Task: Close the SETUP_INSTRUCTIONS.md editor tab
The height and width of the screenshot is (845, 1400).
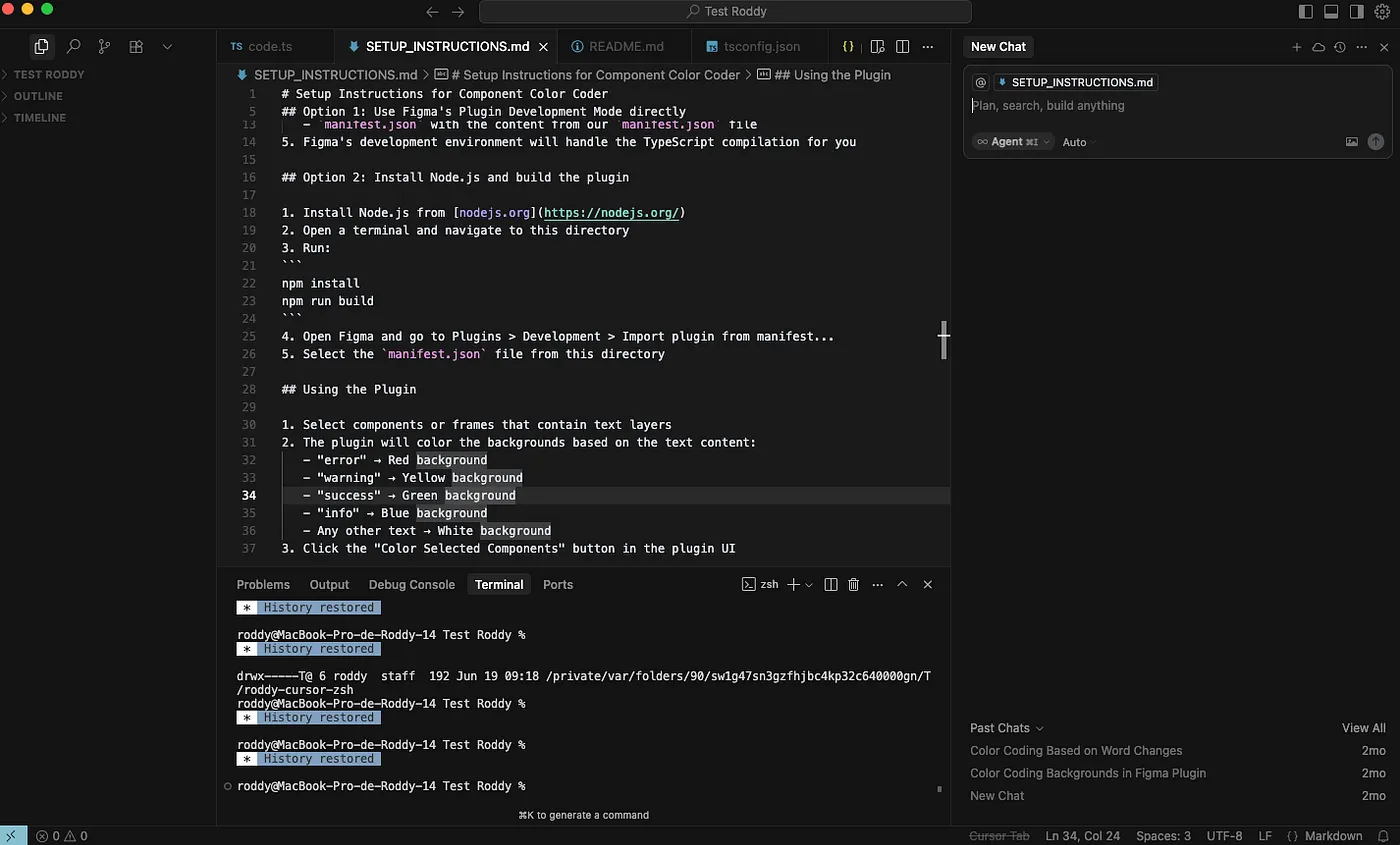Action: (x=544, y=47)
